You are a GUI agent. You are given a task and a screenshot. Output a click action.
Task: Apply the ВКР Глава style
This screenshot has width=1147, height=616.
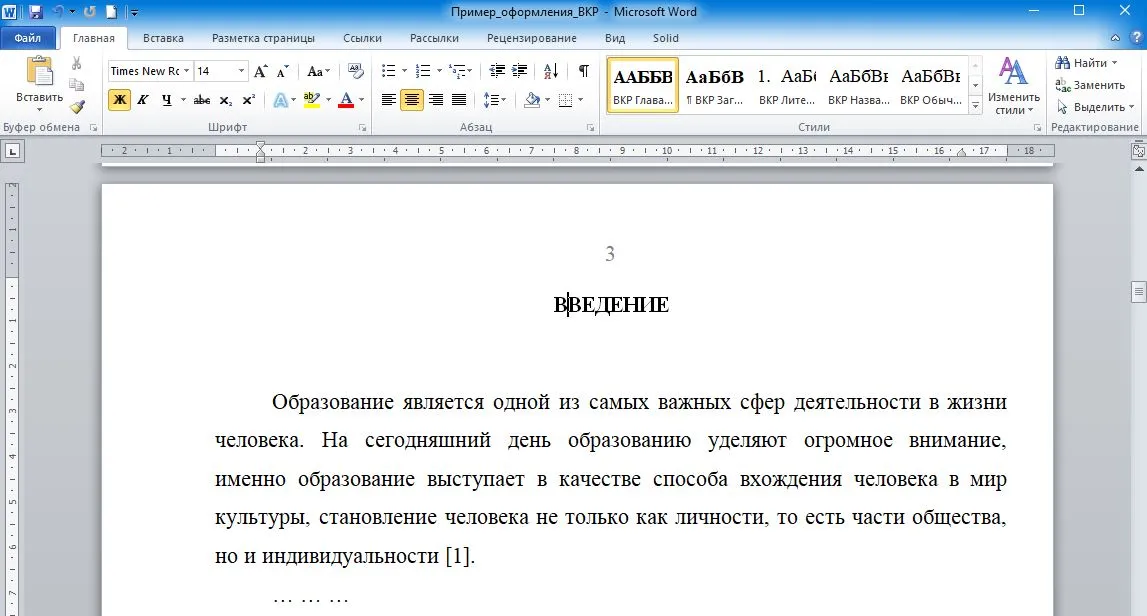point(643,85)
